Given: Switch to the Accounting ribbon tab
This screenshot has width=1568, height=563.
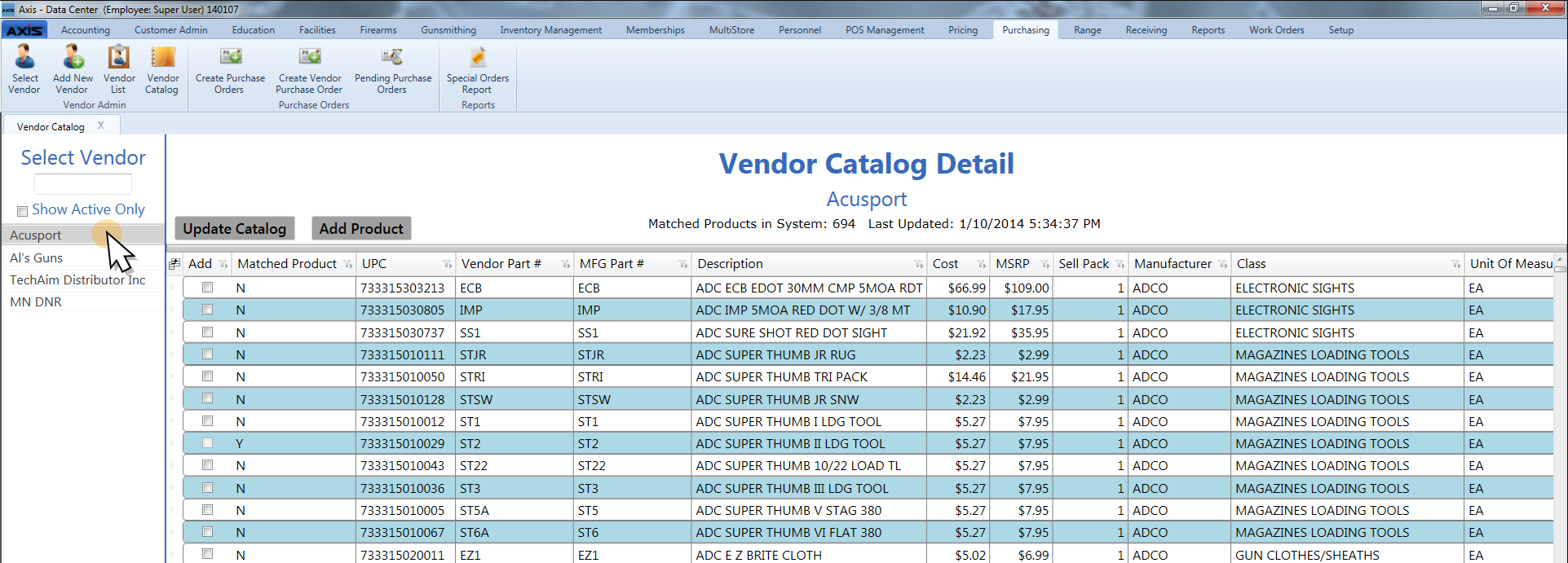Looking at the screenshot, I should (86, 30).
